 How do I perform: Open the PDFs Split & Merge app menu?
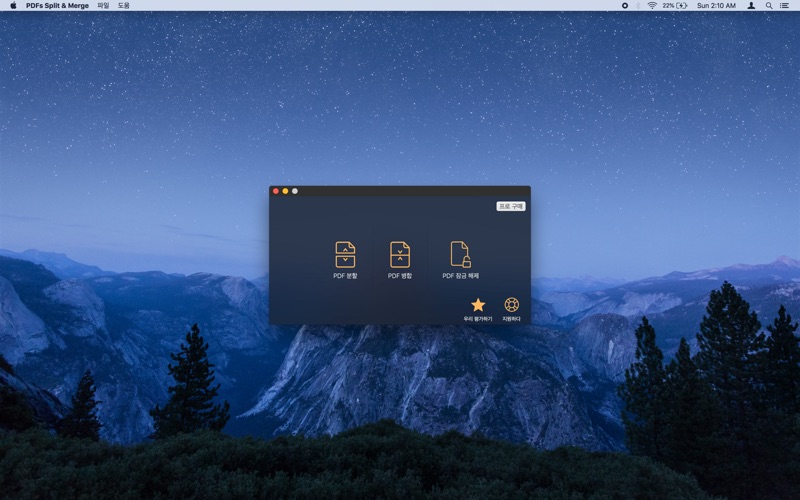[57, 6]
